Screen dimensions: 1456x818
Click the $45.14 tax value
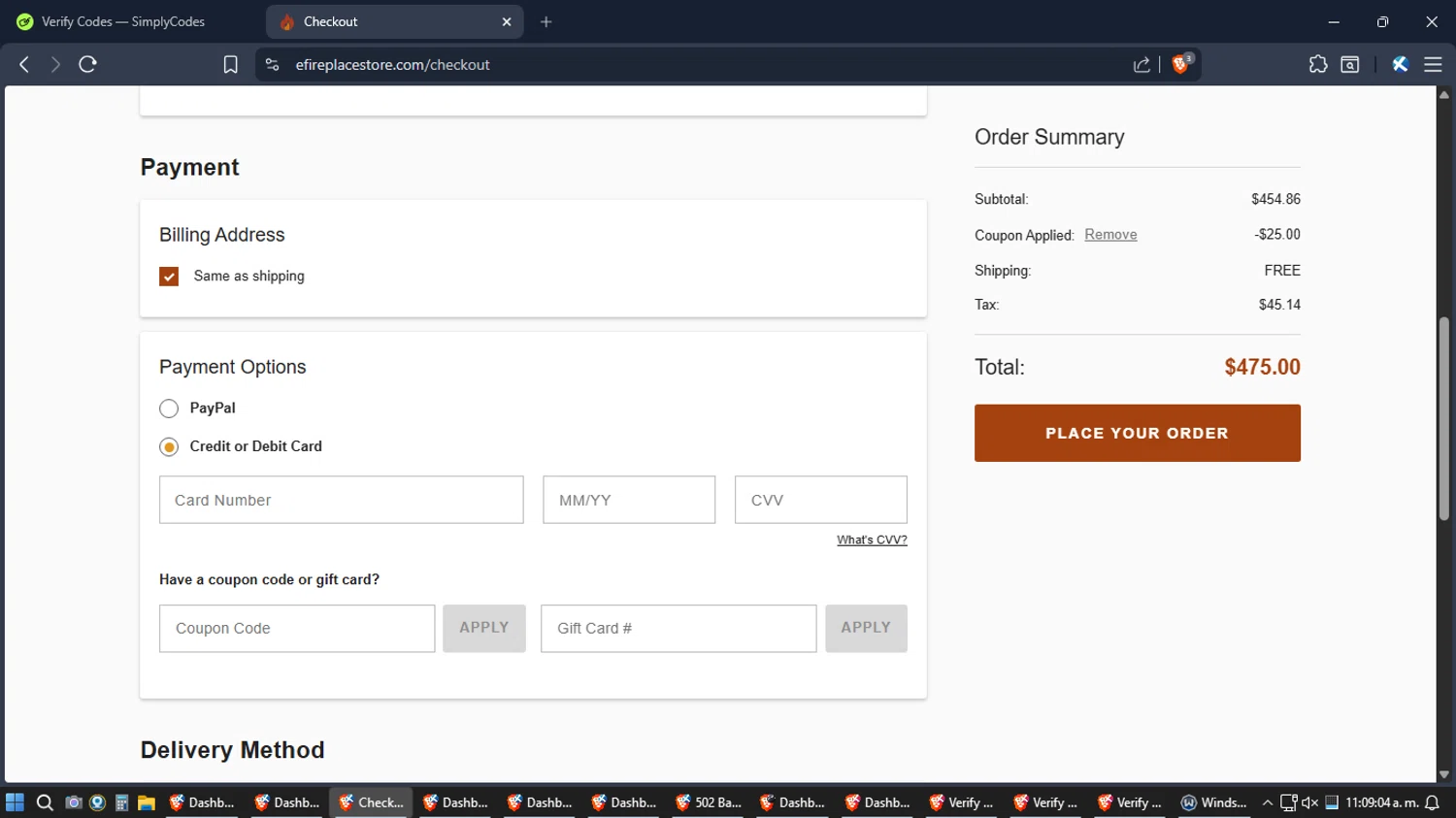tap(1279, 305)
